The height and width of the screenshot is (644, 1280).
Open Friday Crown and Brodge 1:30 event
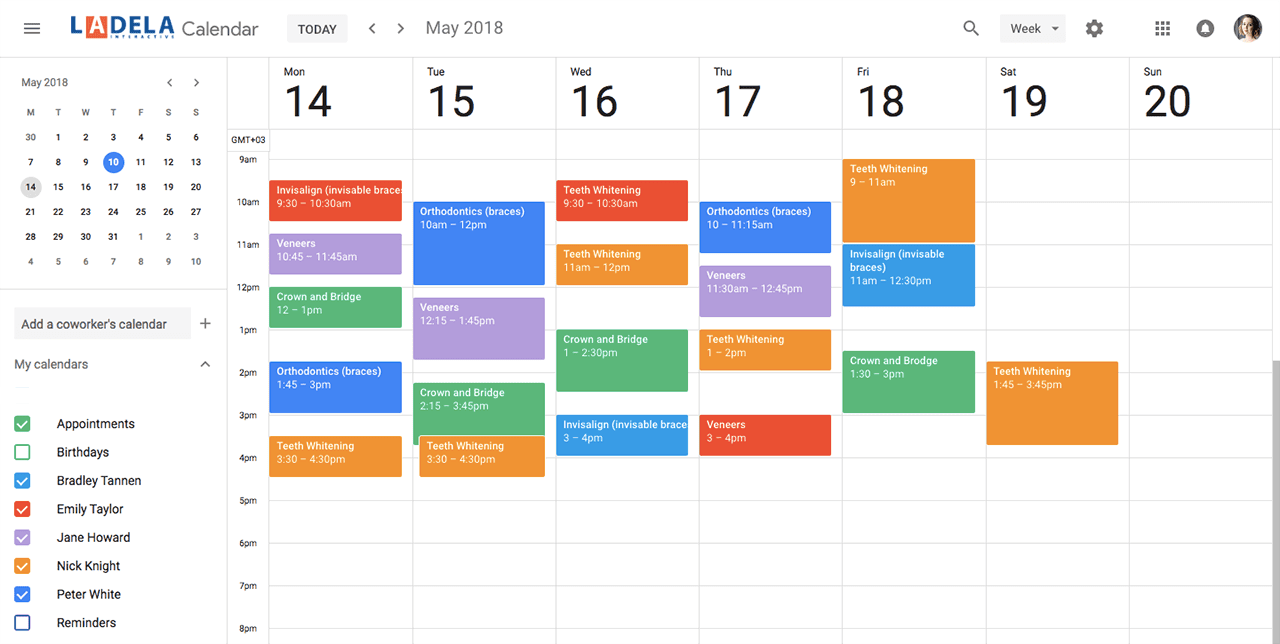(909, 381)
